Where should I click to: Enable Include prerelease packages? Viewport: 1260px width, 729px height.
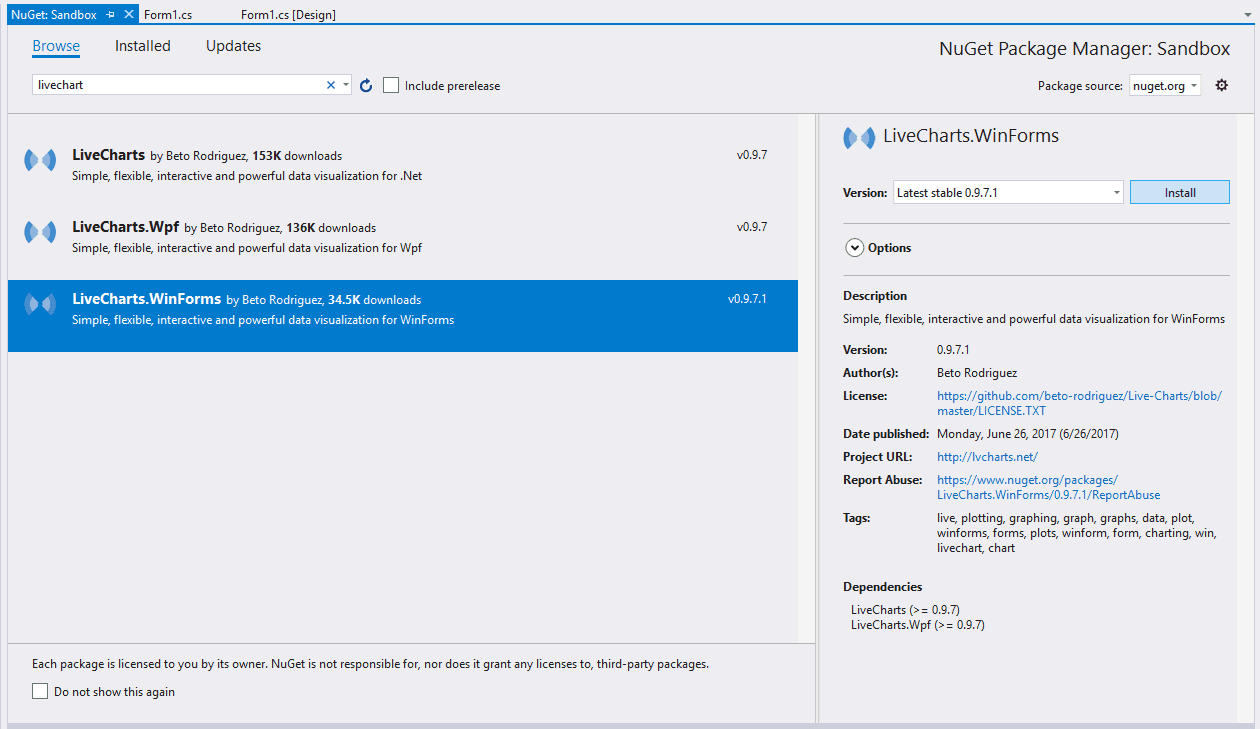(x=390, y=85)
